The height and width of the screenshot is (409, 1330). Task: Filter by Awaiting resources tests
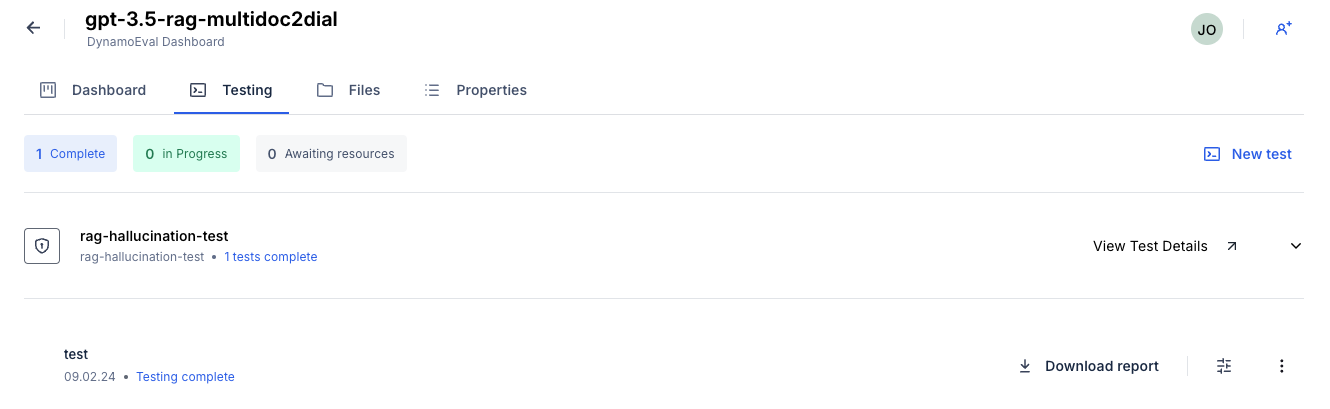[x=331, y=154]
